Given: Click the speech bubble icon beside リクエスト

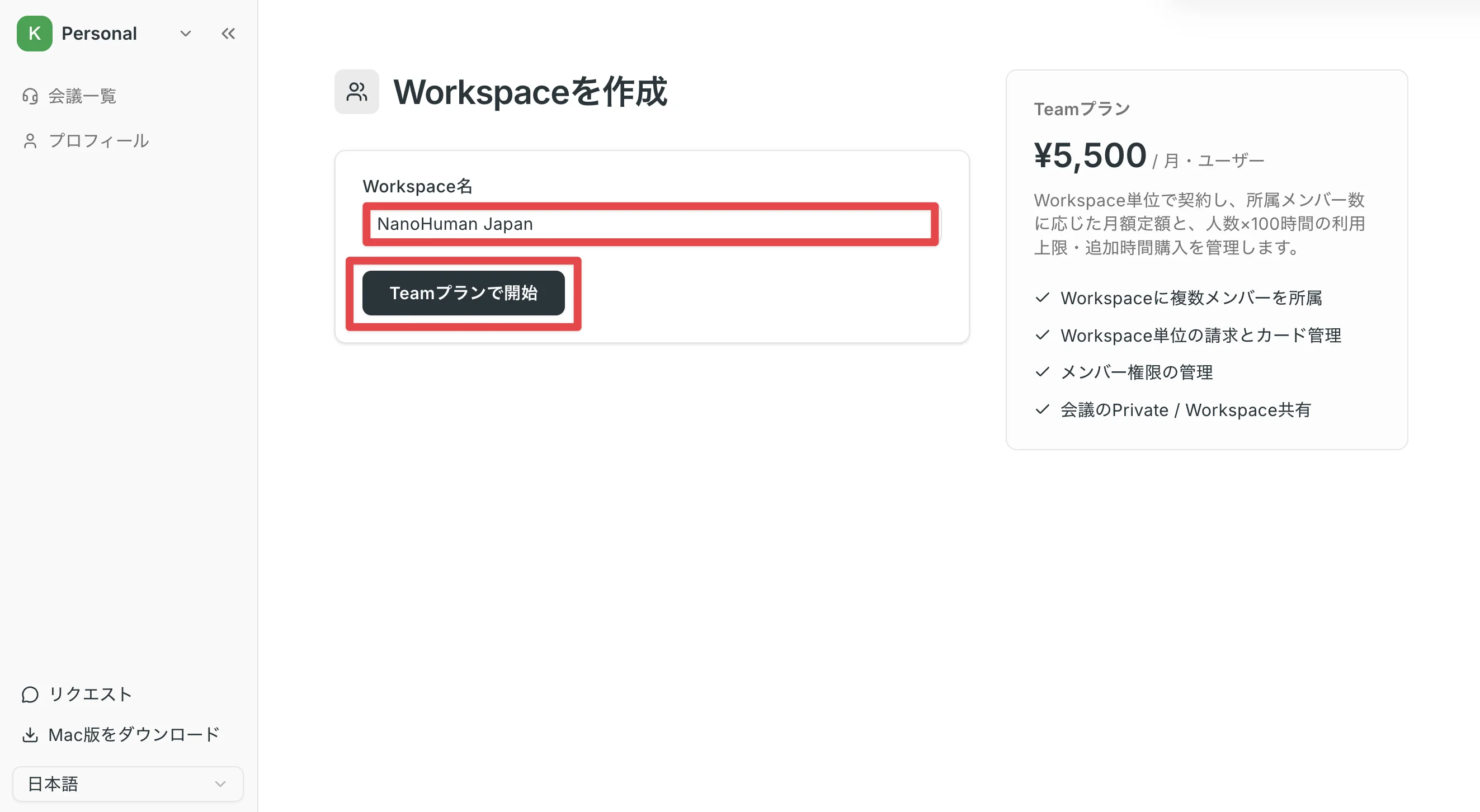Looking at the screenshot, I should tap(30, 694).
